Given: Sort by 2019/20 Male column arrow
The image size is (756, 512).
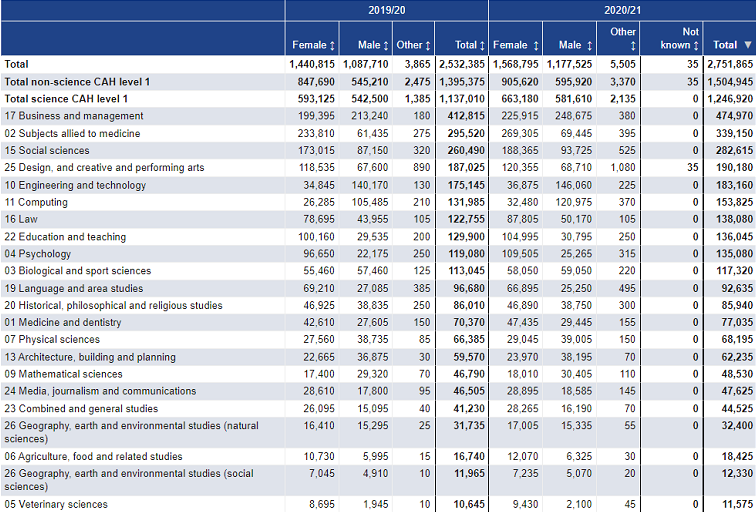Looking at the screenshot, I should tap(386, 46).
